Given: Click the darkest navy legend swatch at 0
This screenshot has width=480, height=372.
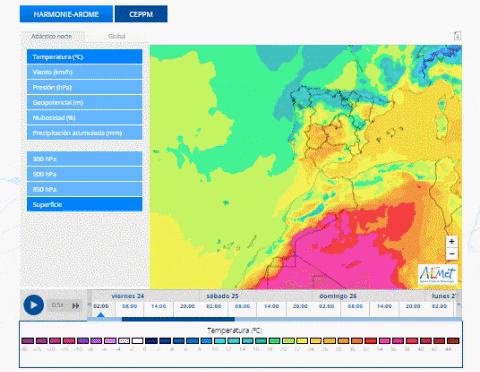Looking at the screenshot, I should [151, 341].
